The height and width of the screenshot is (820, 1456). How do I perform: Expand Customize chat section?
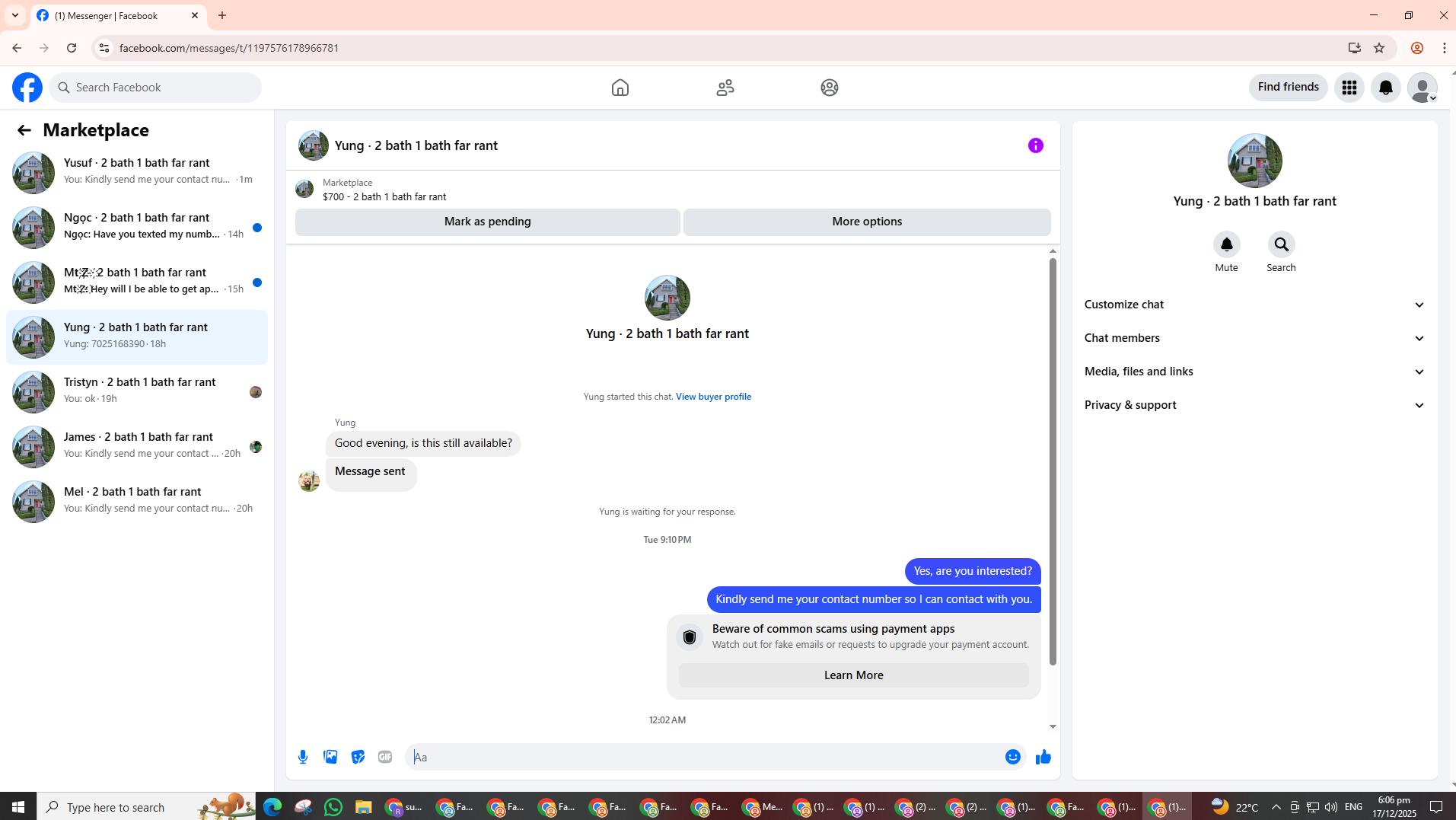tap(1254, 305)
